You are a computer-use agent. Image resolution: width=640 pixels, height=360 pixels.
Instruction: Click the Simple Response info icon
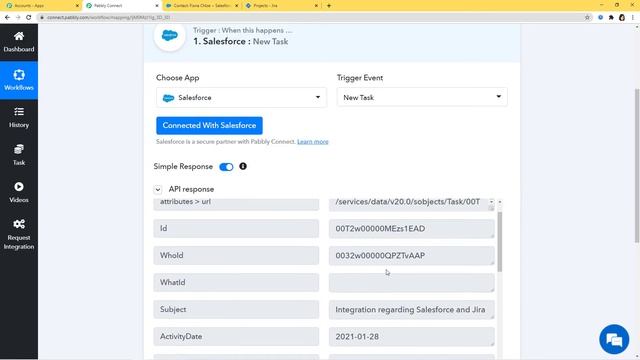[x=243, y=166]
